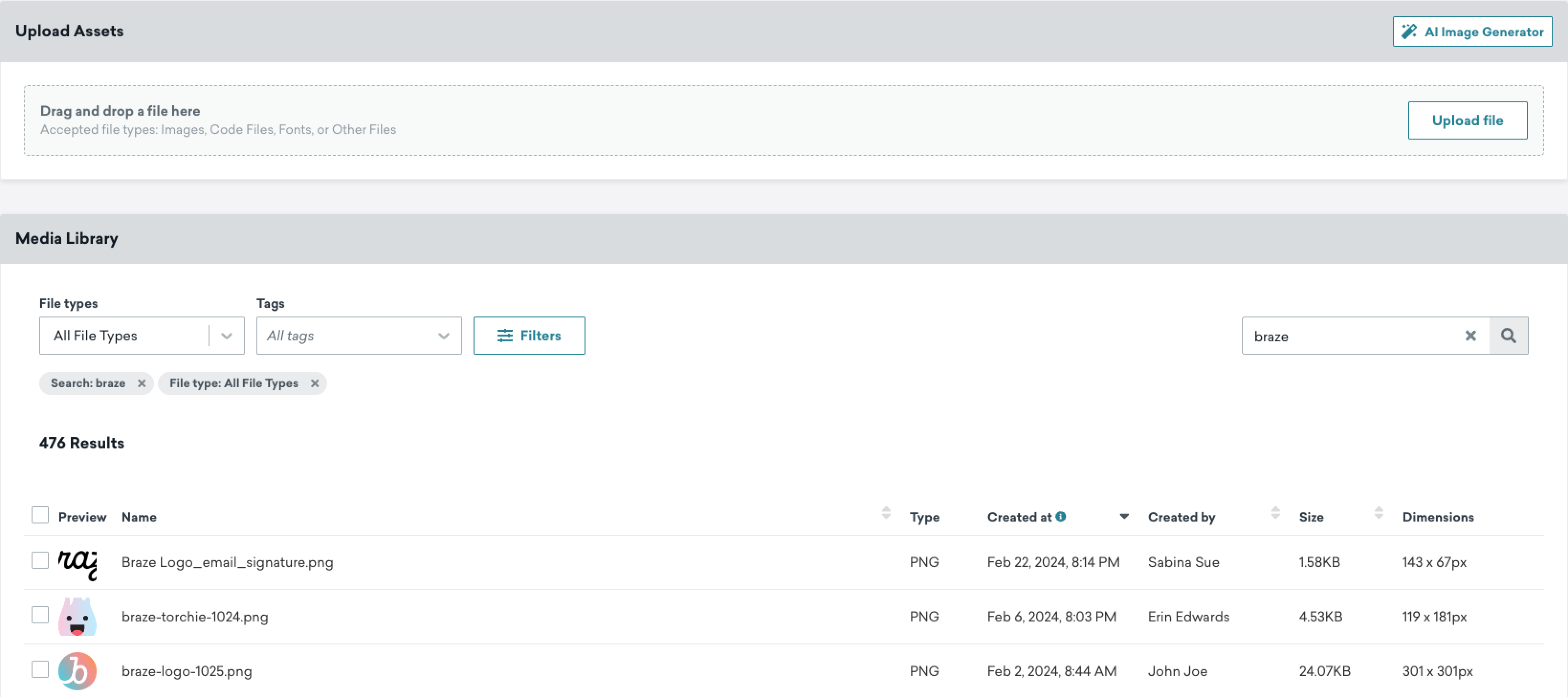Select the braze-torchie-1024.png checkbox
This screenshot has height=697, width=1568.
click(40, 615)
